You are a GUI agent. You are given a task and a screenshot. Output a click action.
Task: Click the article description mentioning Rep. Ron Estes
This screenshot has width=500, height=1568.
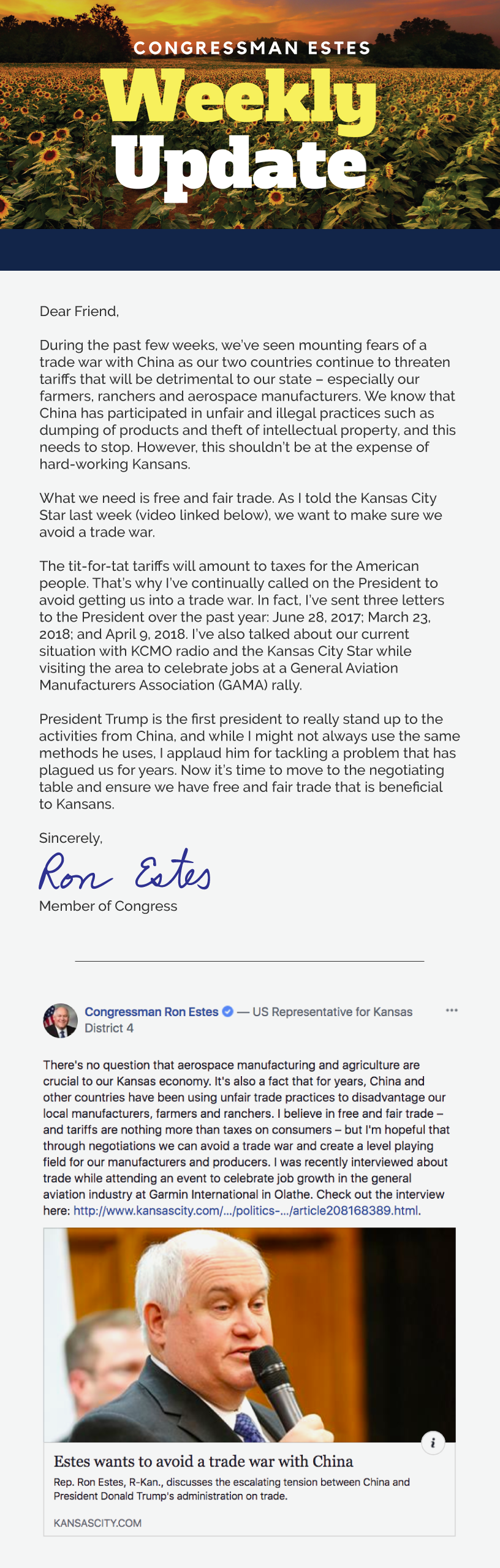[x=232, y=1488]
